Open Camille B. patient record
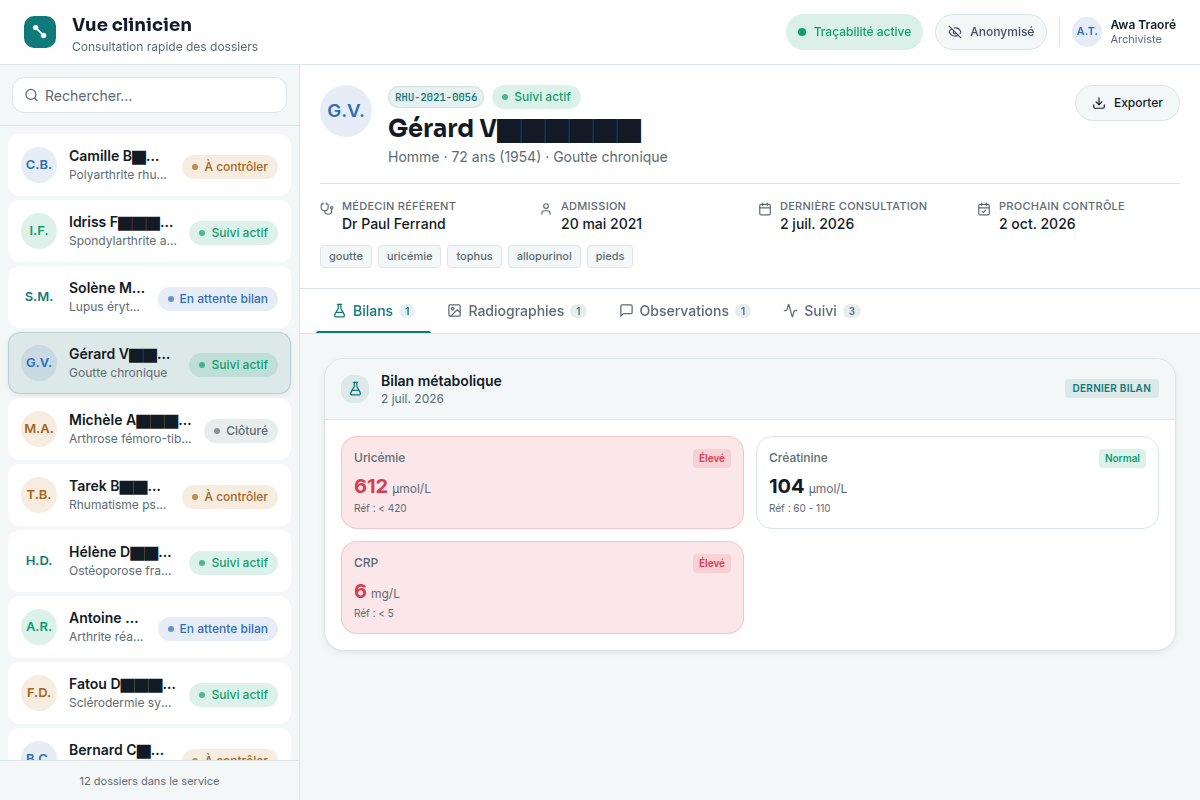Viewport: 1200px width, 800px height. coord(150,165)
